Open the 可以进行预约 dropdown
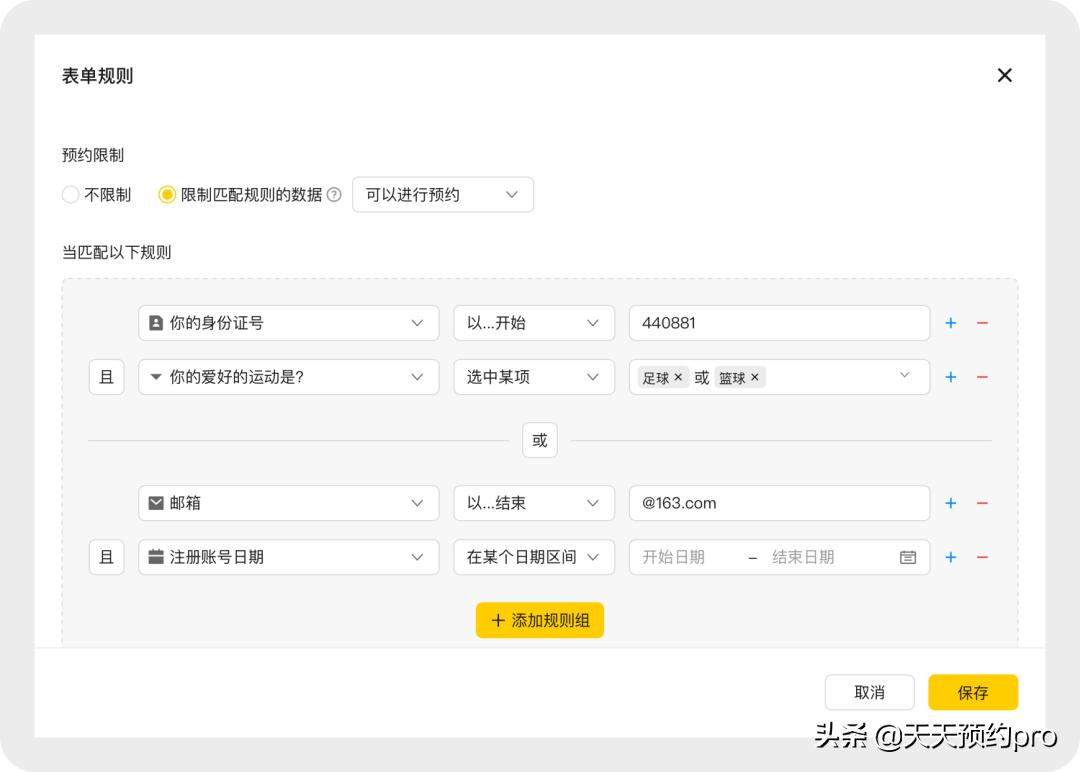 coord(442,195)
